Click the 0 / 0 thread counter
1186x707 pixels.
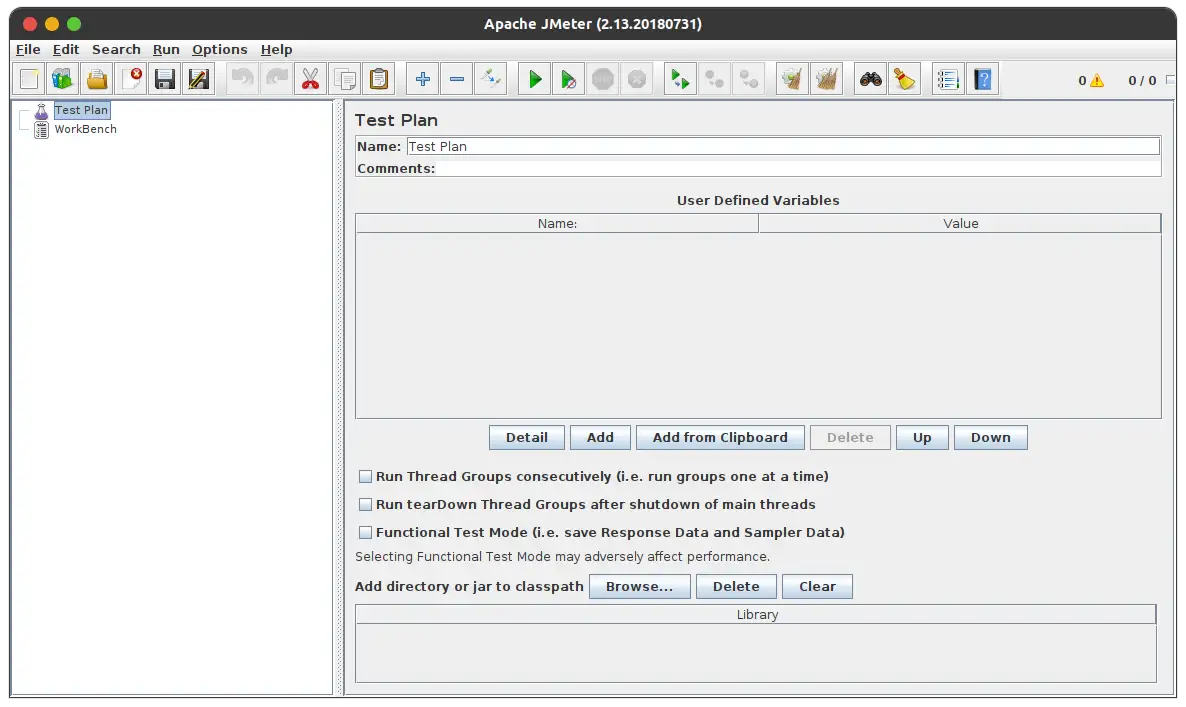click(1142, 80)
